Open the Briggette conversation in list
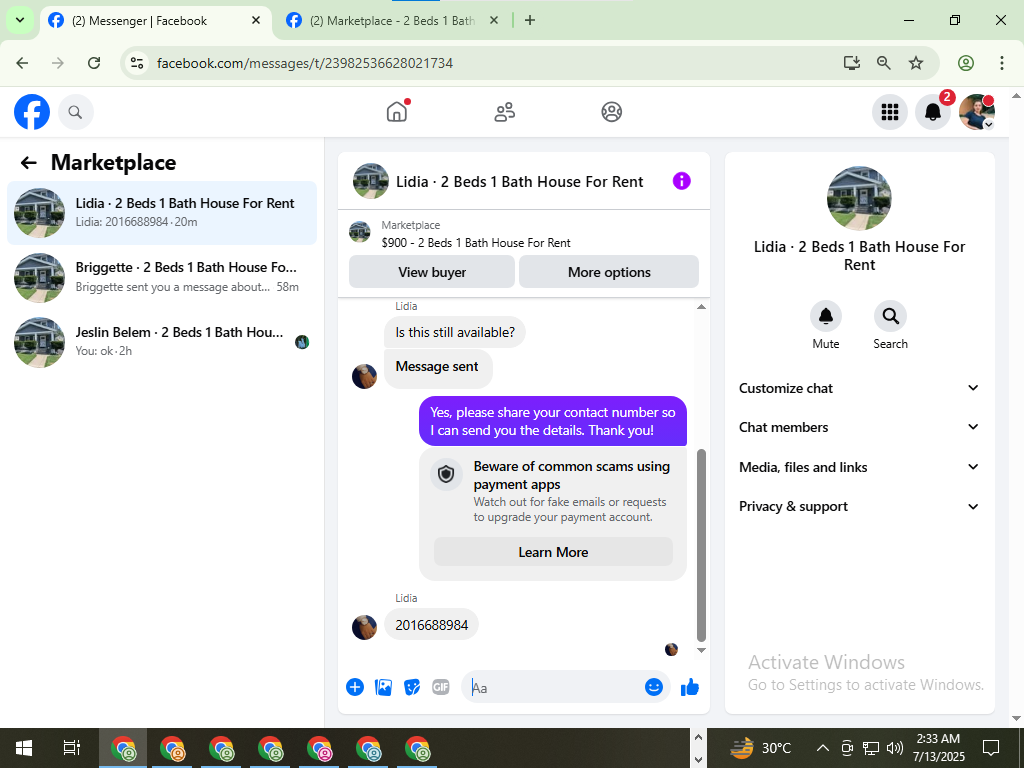 [x=162, y=278]
